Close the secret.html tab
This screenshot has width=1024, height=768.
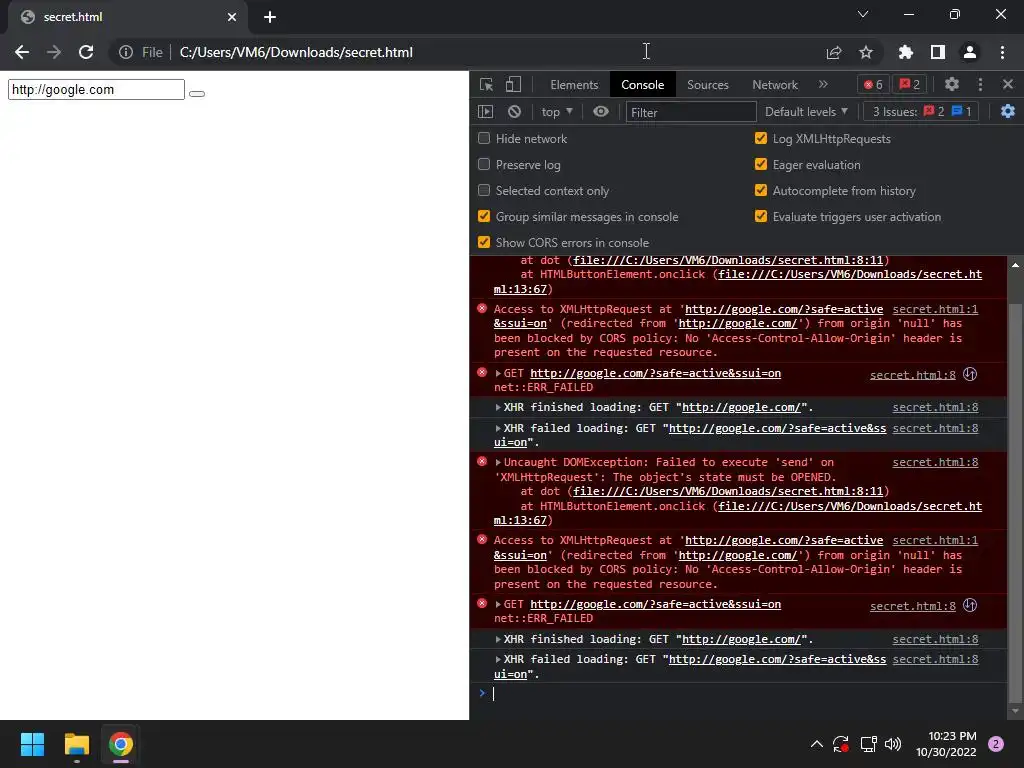point(232,17)
